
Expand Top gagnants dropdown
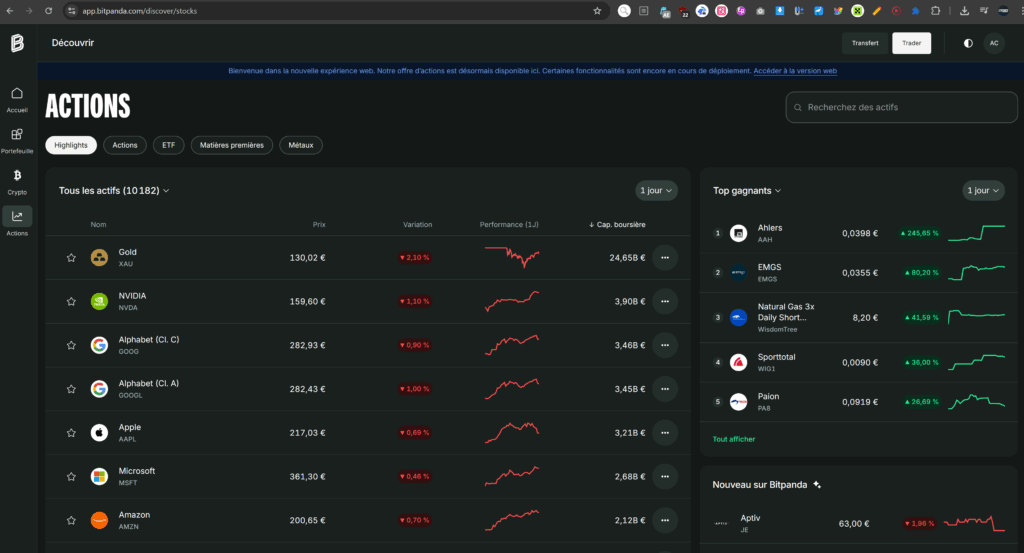746,191
